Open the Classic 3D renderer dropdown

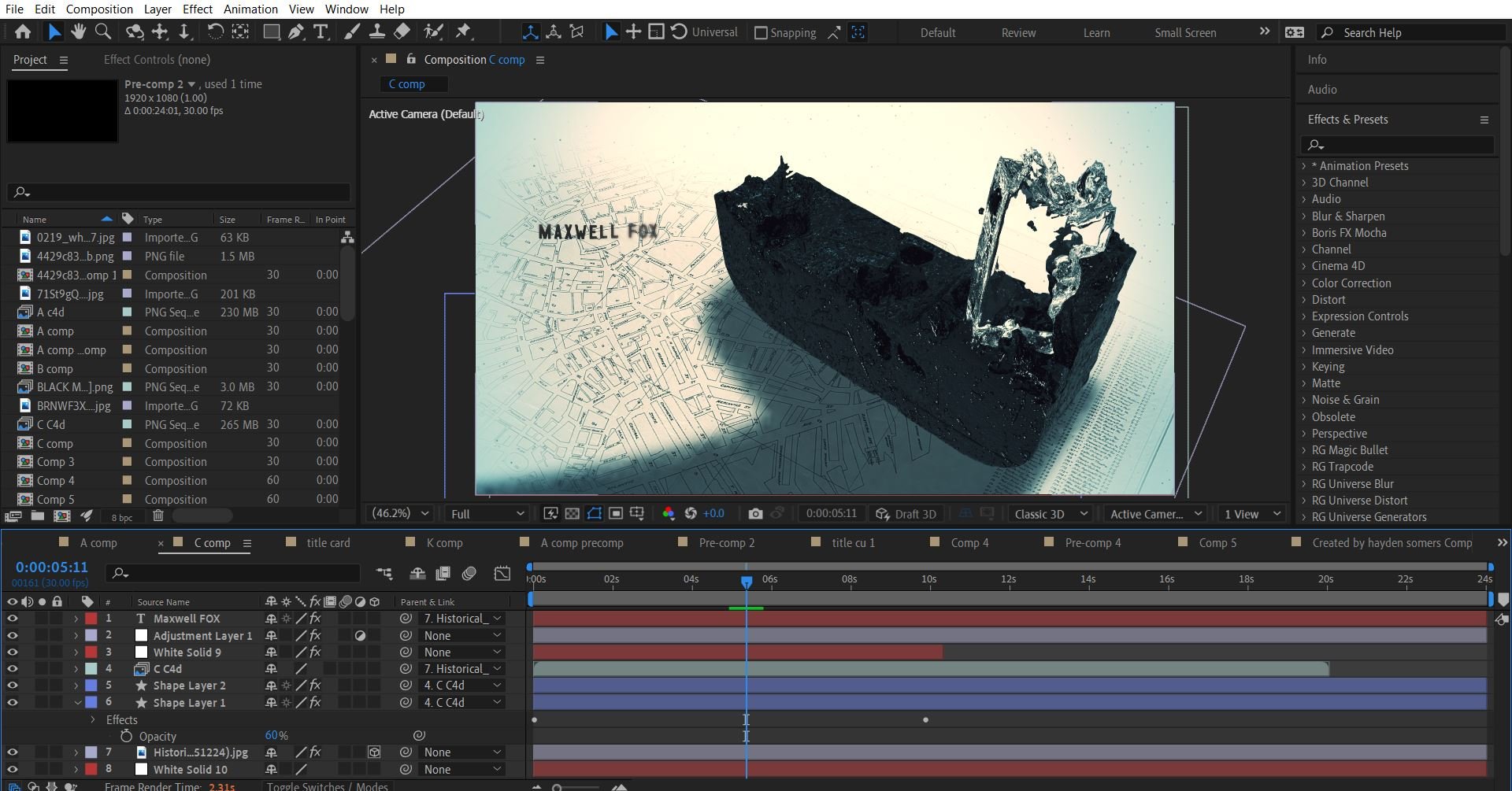pos(1051,514)
